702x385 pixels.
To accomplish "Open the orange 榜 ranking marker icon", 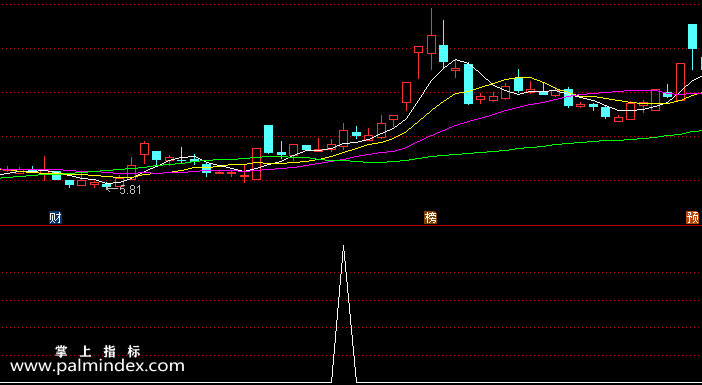I will (x=430, y=218).
